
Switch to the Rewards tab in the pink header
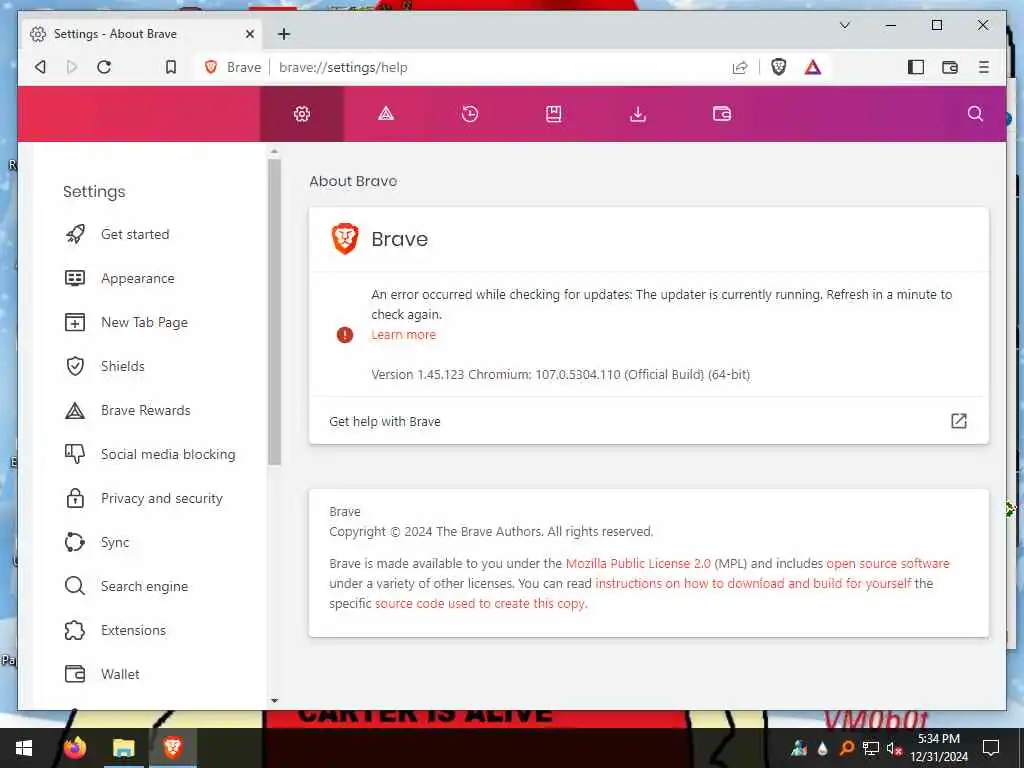pos(386,114)
